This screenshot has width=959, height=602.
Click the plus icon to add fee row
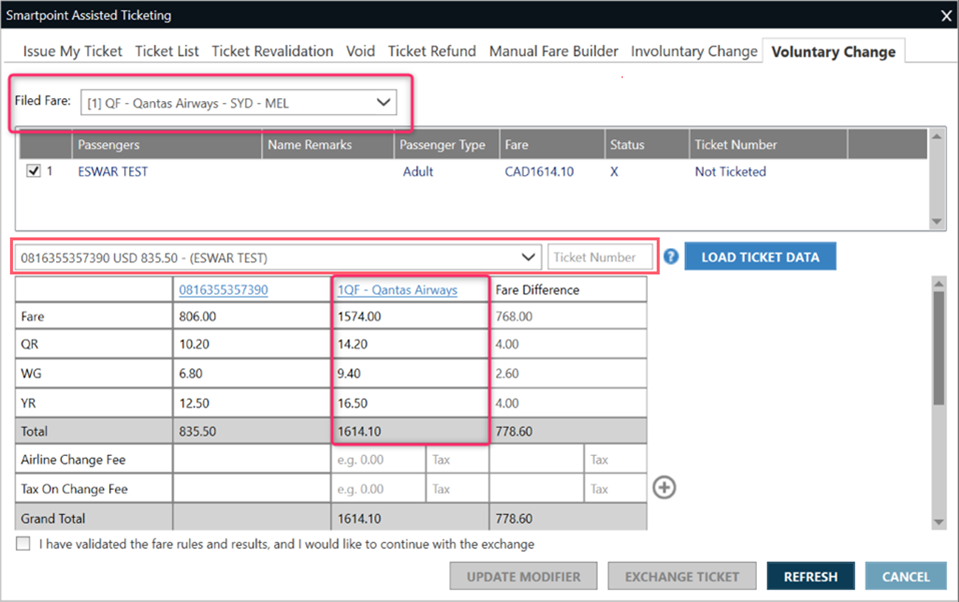click(664, 487)
